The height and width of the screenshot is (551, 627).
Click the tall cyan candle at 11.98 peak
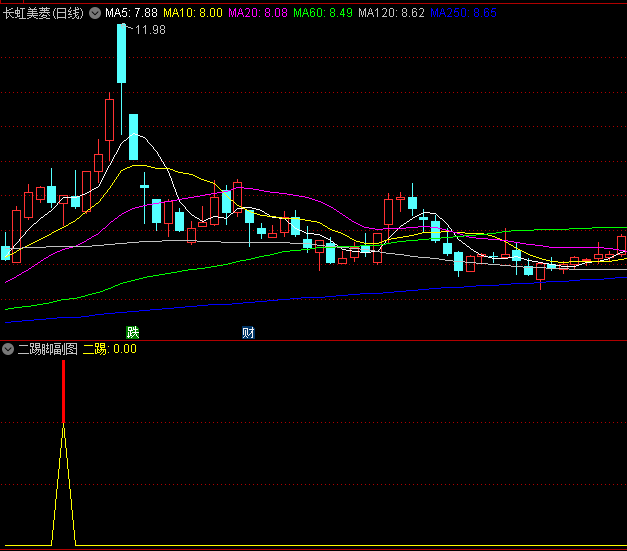(x=122, y=53)
